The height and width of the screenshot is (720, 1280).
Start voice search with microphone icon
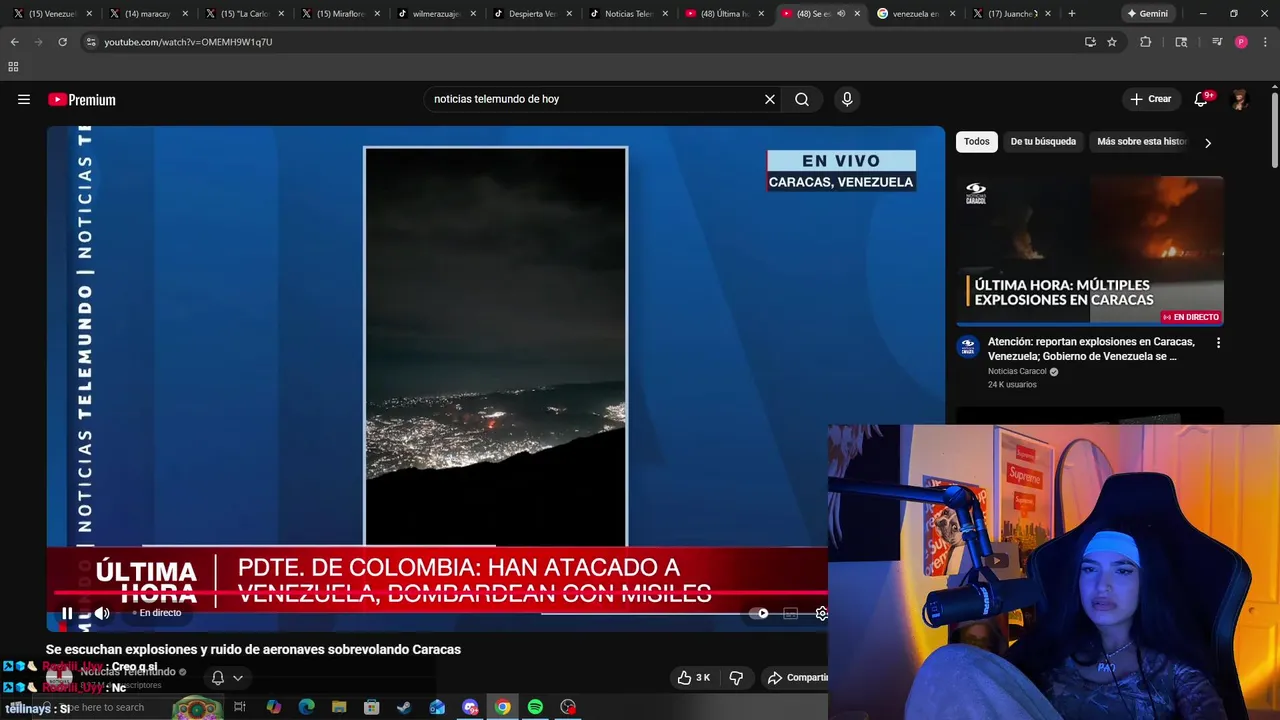pos(847,99)
